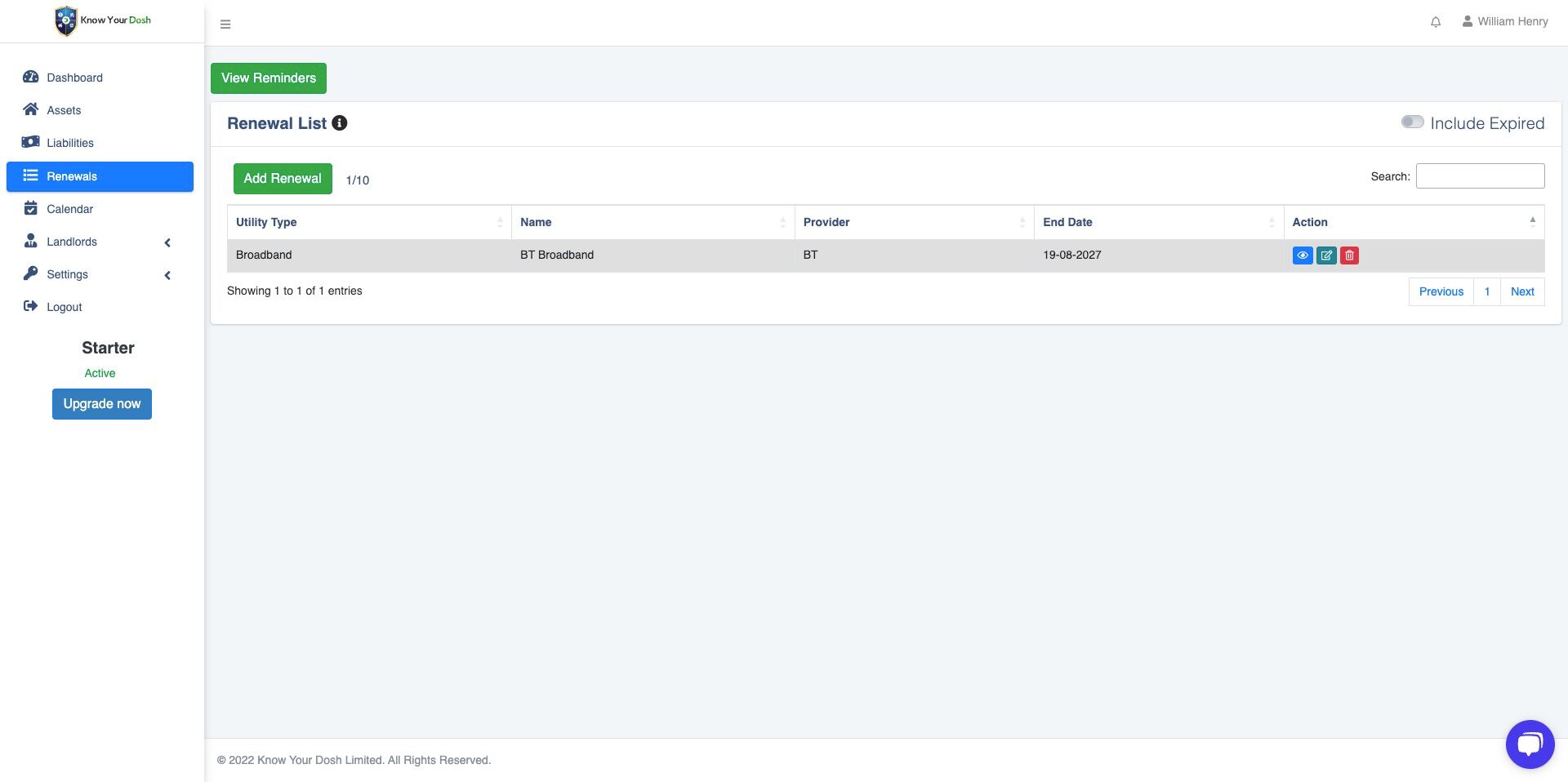The height and width of the screenshot is (782, 1568).
Task: Sort table by End Date column
Action: coord(1158,222)
